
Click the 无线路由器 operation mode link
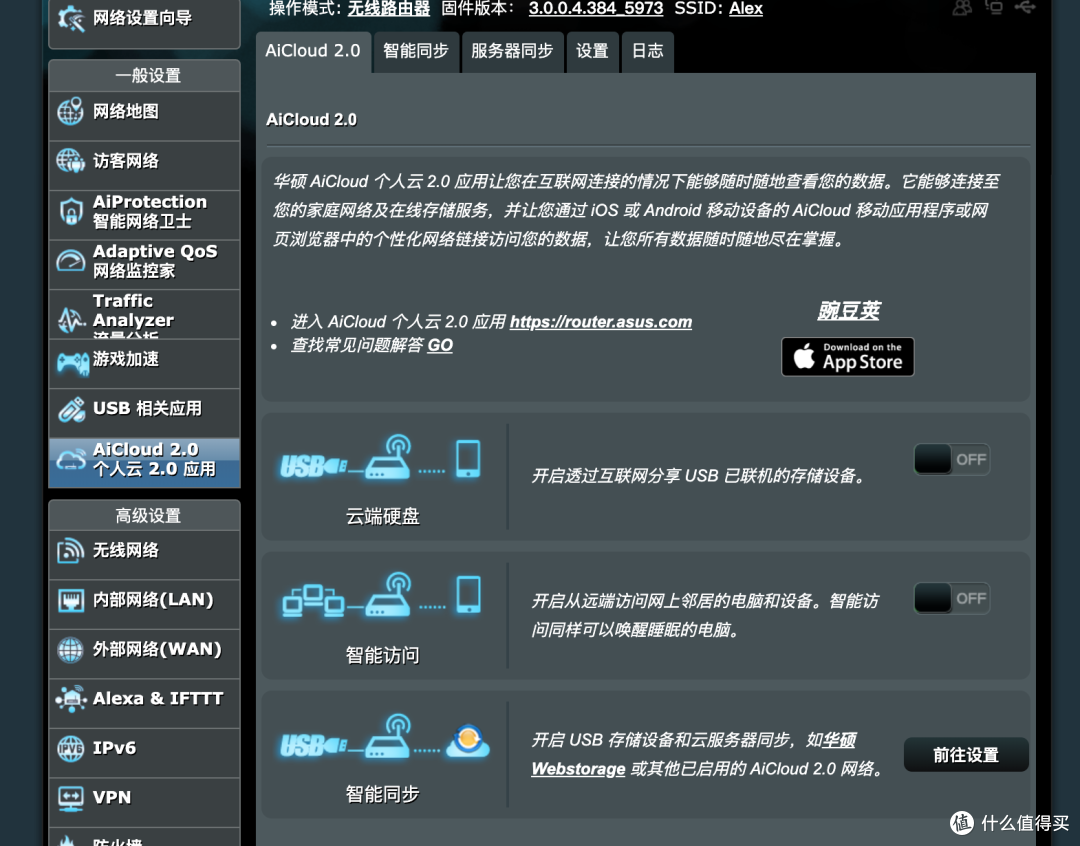coord(388,8)
